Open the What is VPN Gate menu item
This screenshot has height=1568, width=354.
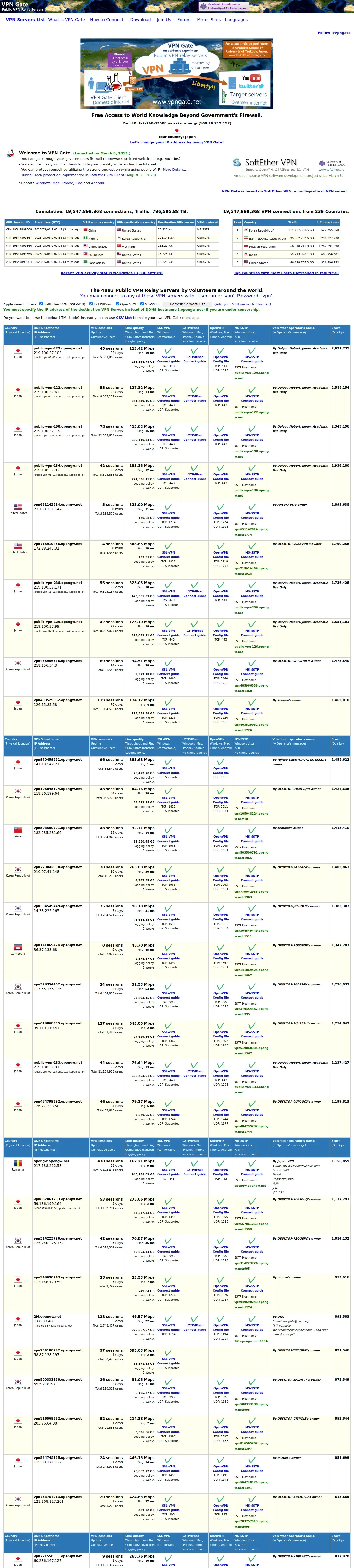tap(66, 20)
